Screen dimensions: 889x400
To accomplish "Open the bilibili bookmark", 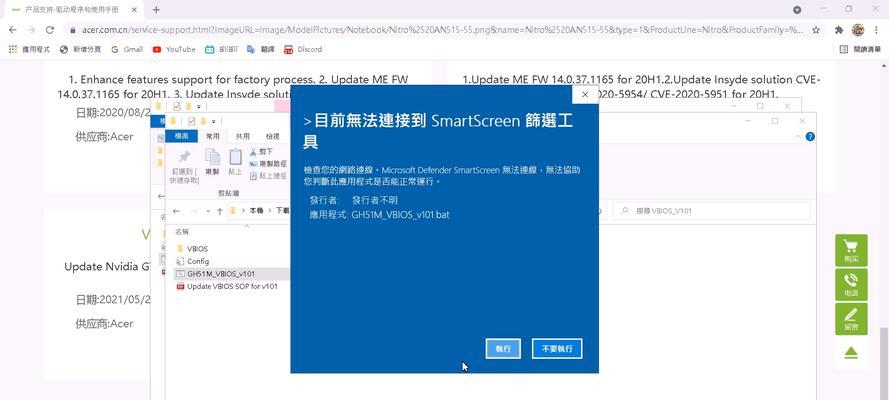I will pos(221,49).
